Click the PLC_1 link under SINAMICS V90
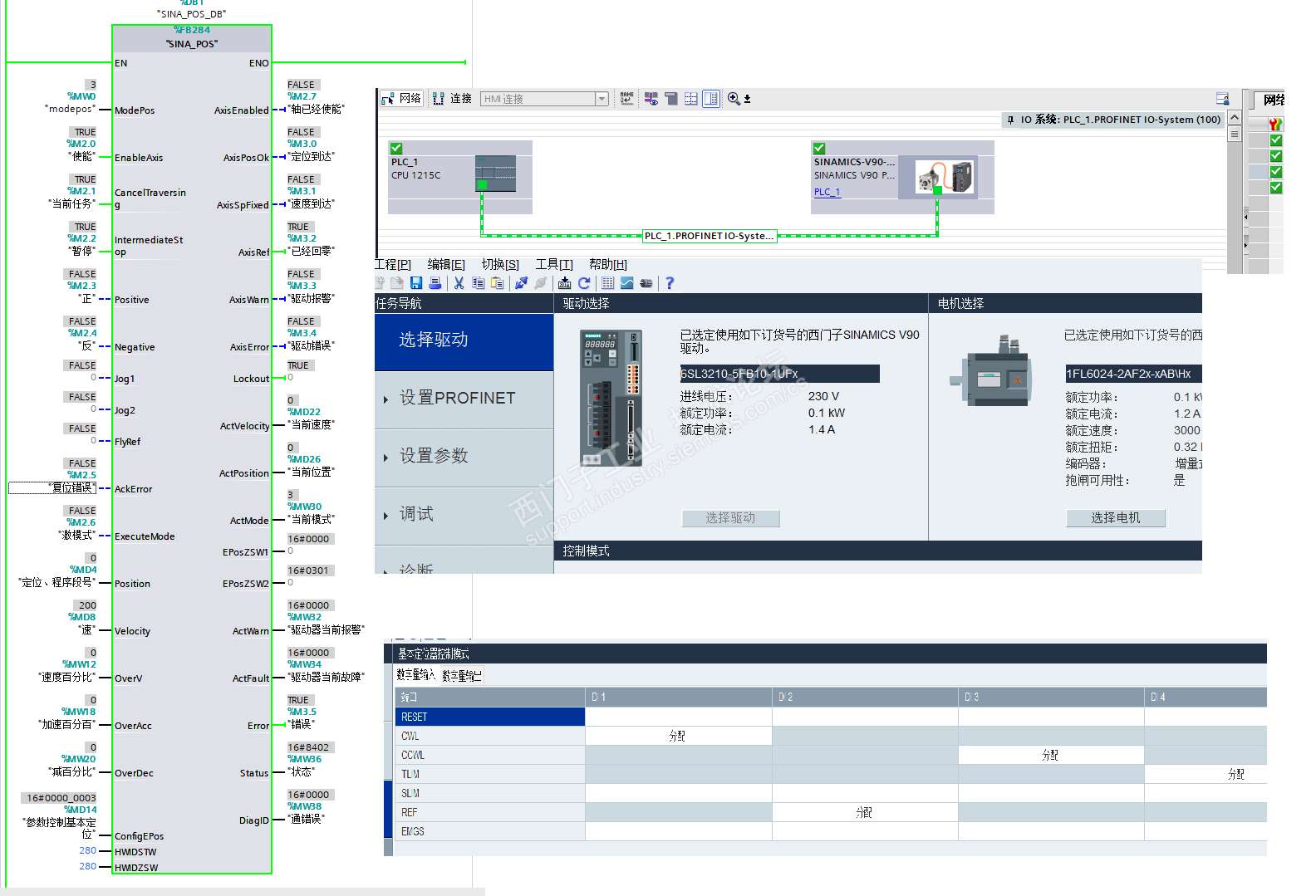This screenshot has width=1316, height=896. coord(827,192)
